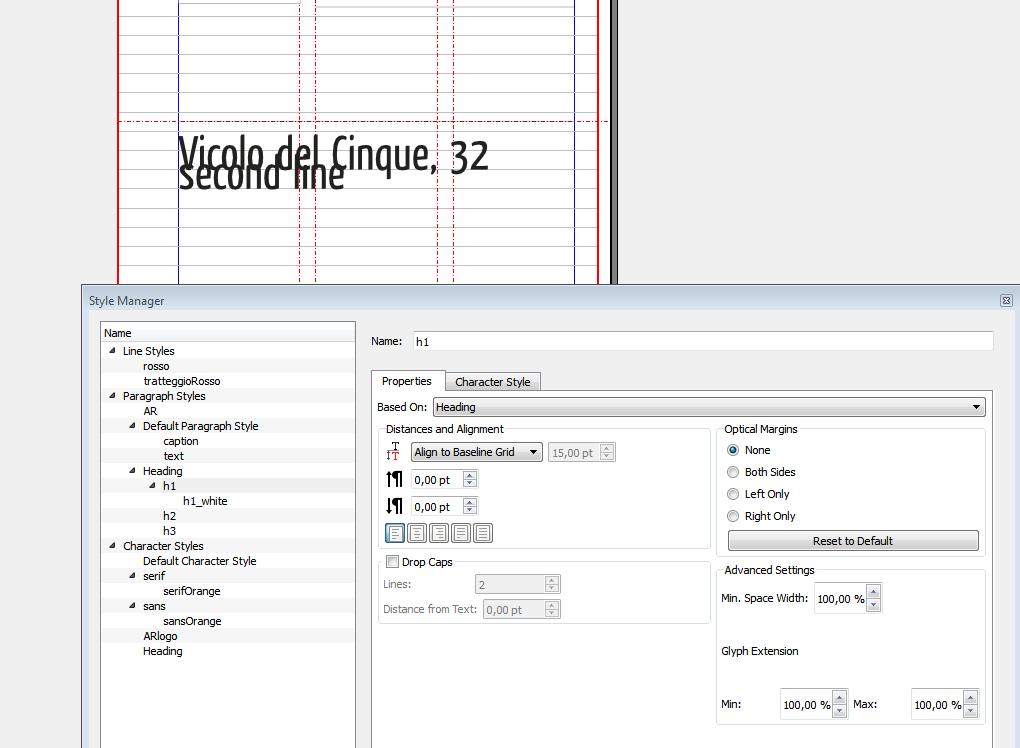Screen dimensions: 1020x748
Task: Choose Left Only optical margins
Action: tap(733, 494)
